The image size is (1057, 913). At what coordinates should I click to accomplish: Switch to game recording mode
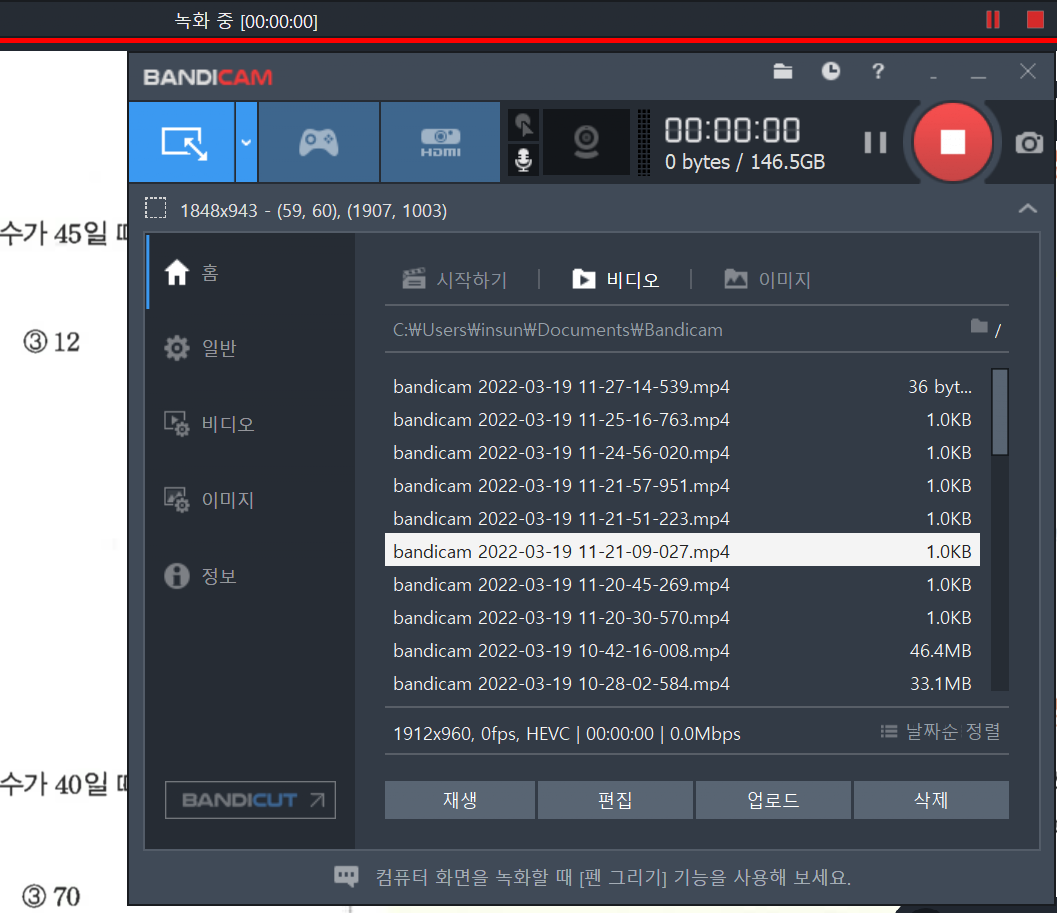point(319,142)
